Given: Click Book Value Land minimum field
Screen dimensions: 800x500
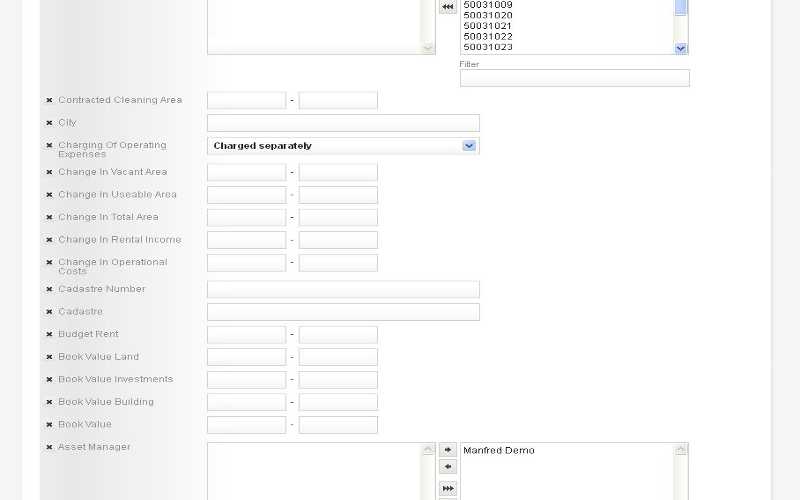Looking at the screenshot, I should click(246, 357).
